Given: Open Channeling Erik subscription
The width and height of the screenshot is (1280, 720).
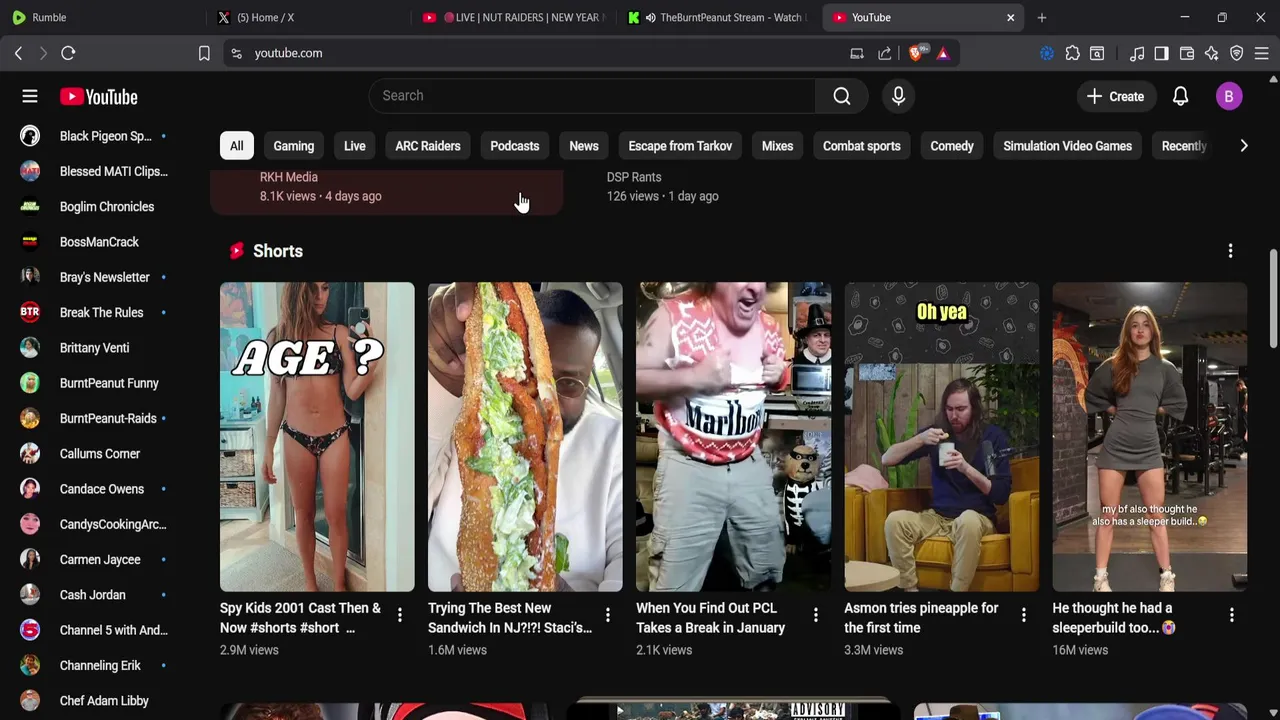Looking at the screenshot, I should 98,666.
